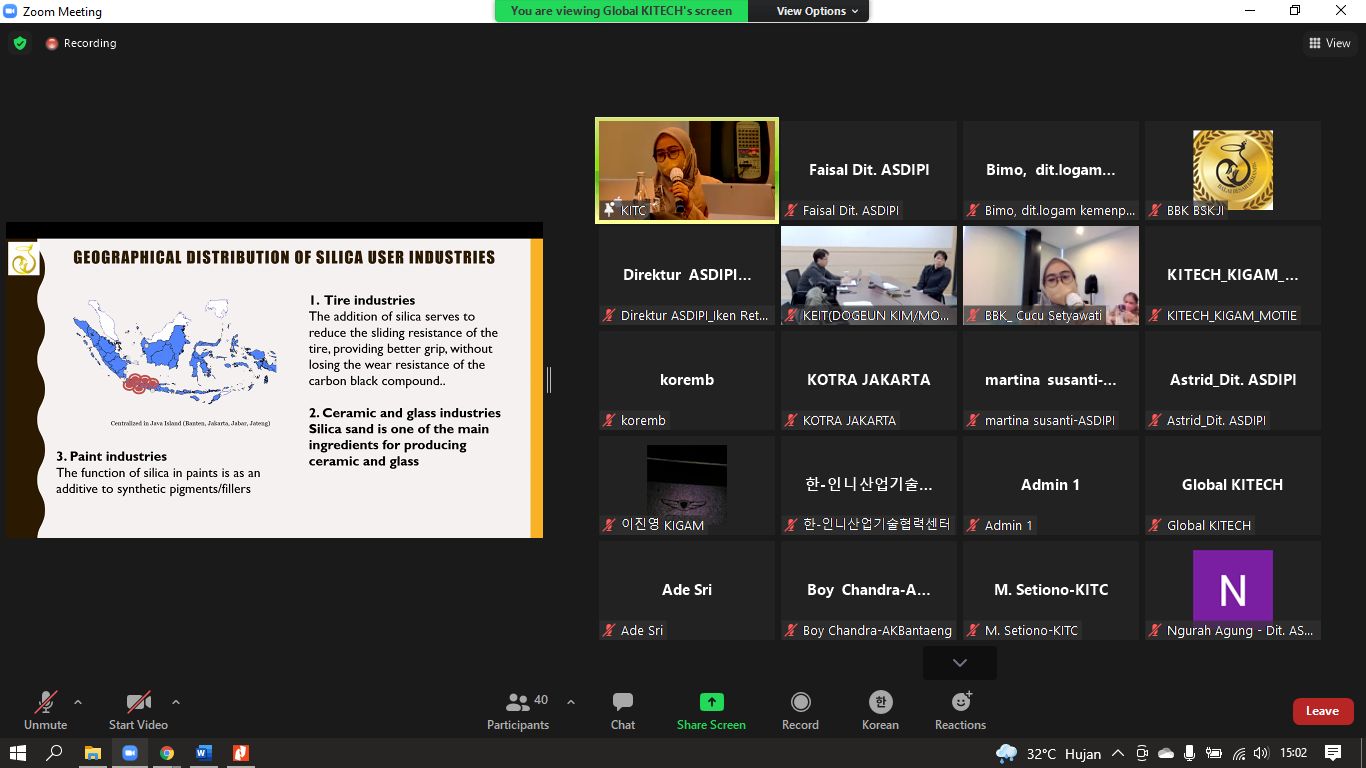The height and width of the screenshot is (768, 1366).
Task: Click the network Wi-Fi tray icon
Action: pos(1239,753)
